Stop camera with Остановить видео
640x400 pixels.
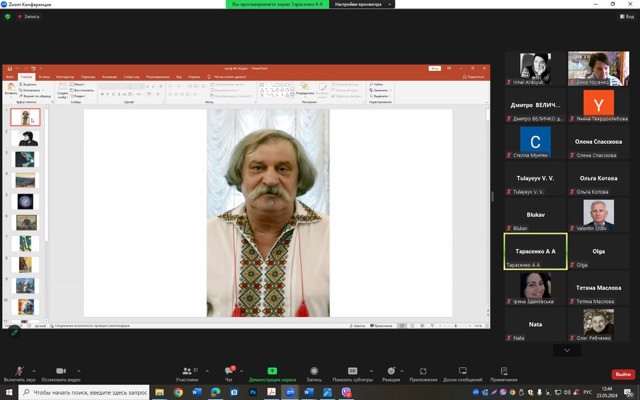(x=60, y=372)
